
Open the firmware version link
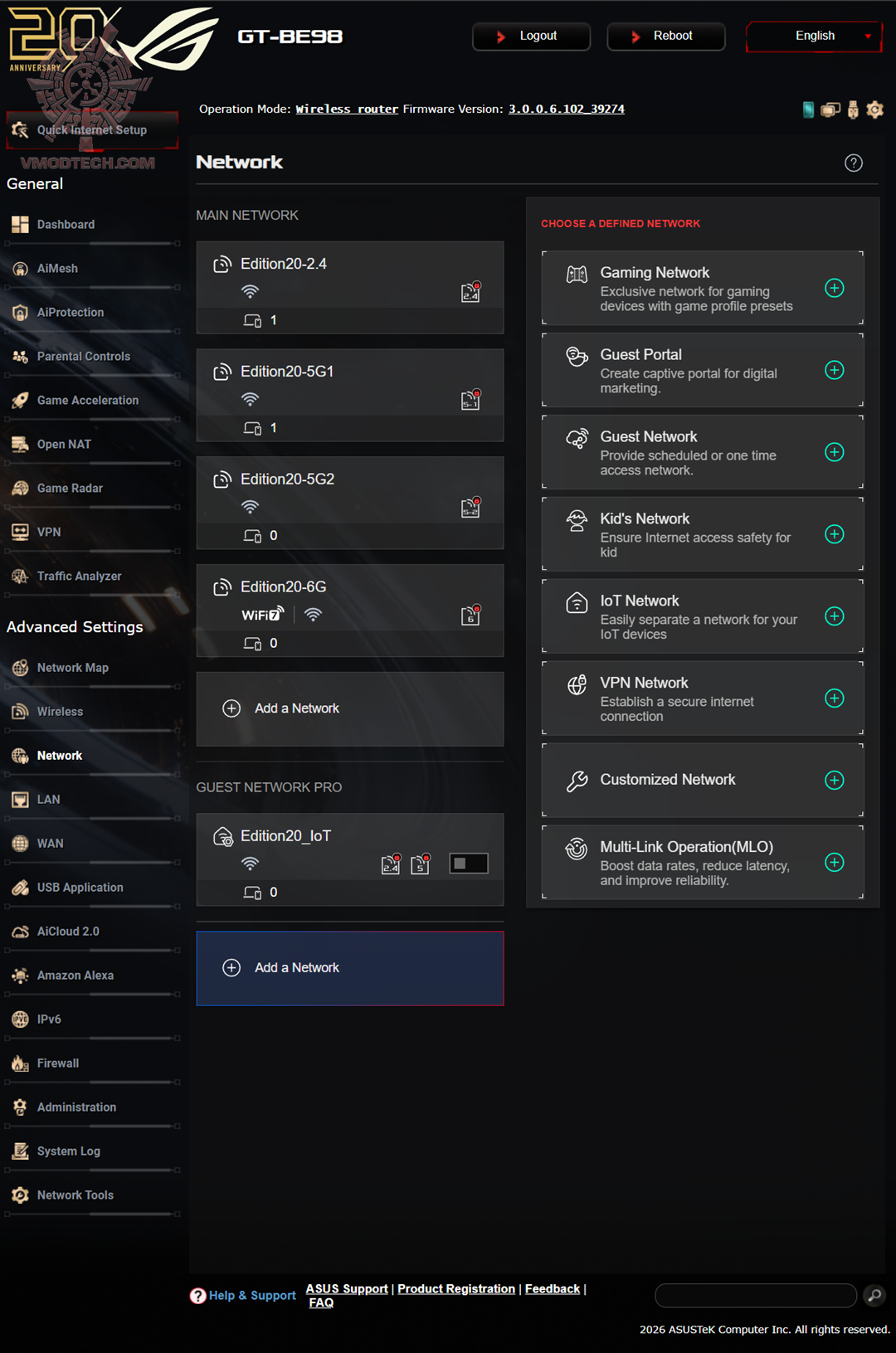567,109
